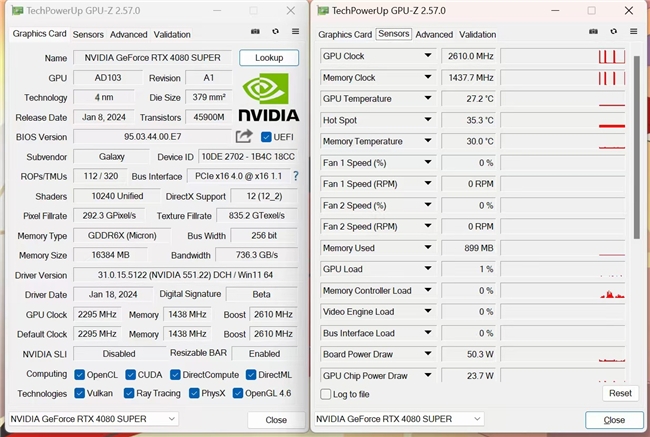Toggle the PhysX checkbox
The width and height of the screenshot is (650, 437).
(x=194, y=393)
